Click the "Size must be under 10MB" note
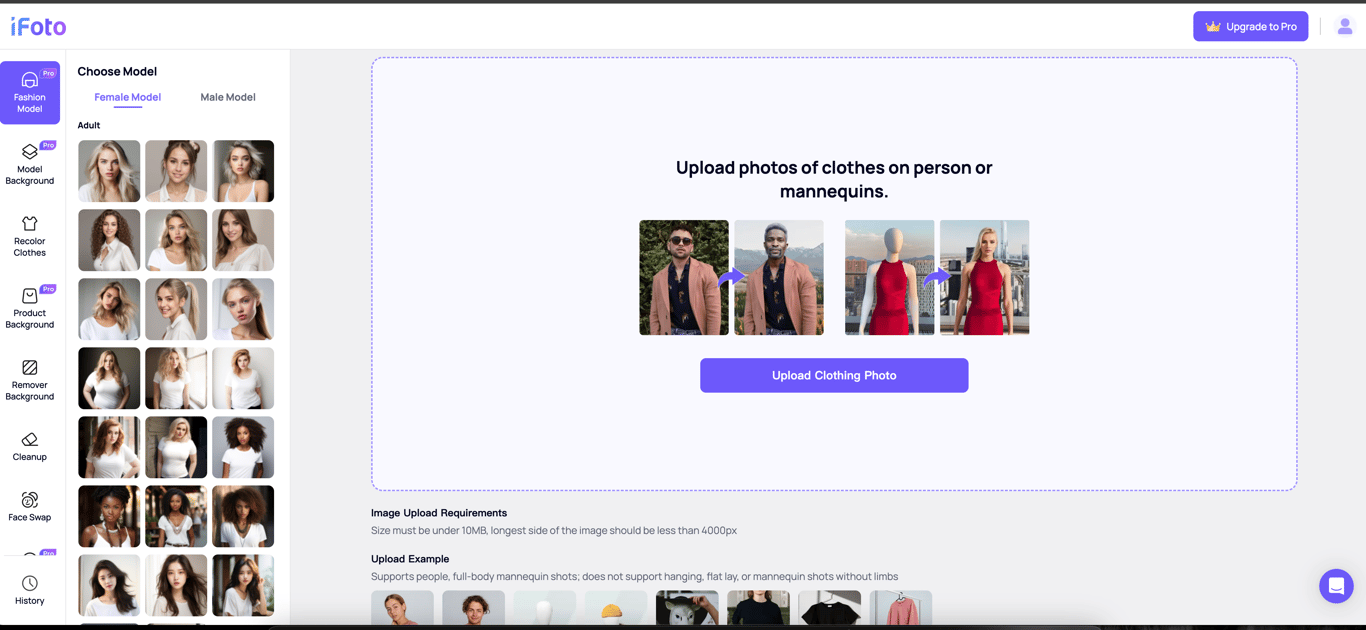 point(554,531)
